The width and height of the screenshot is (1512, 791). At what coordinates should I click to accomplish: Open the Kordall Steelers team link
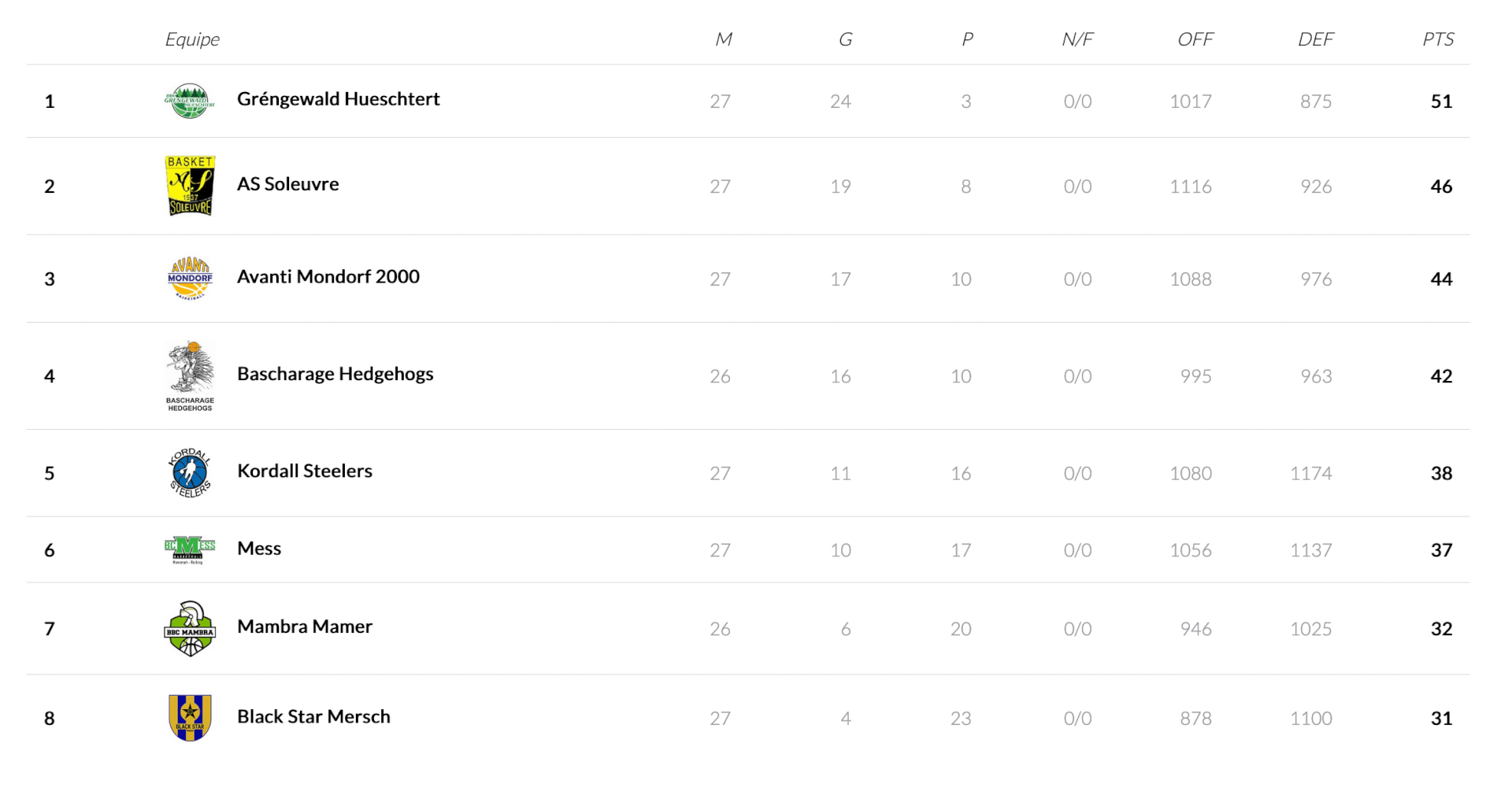click(304, 471)
